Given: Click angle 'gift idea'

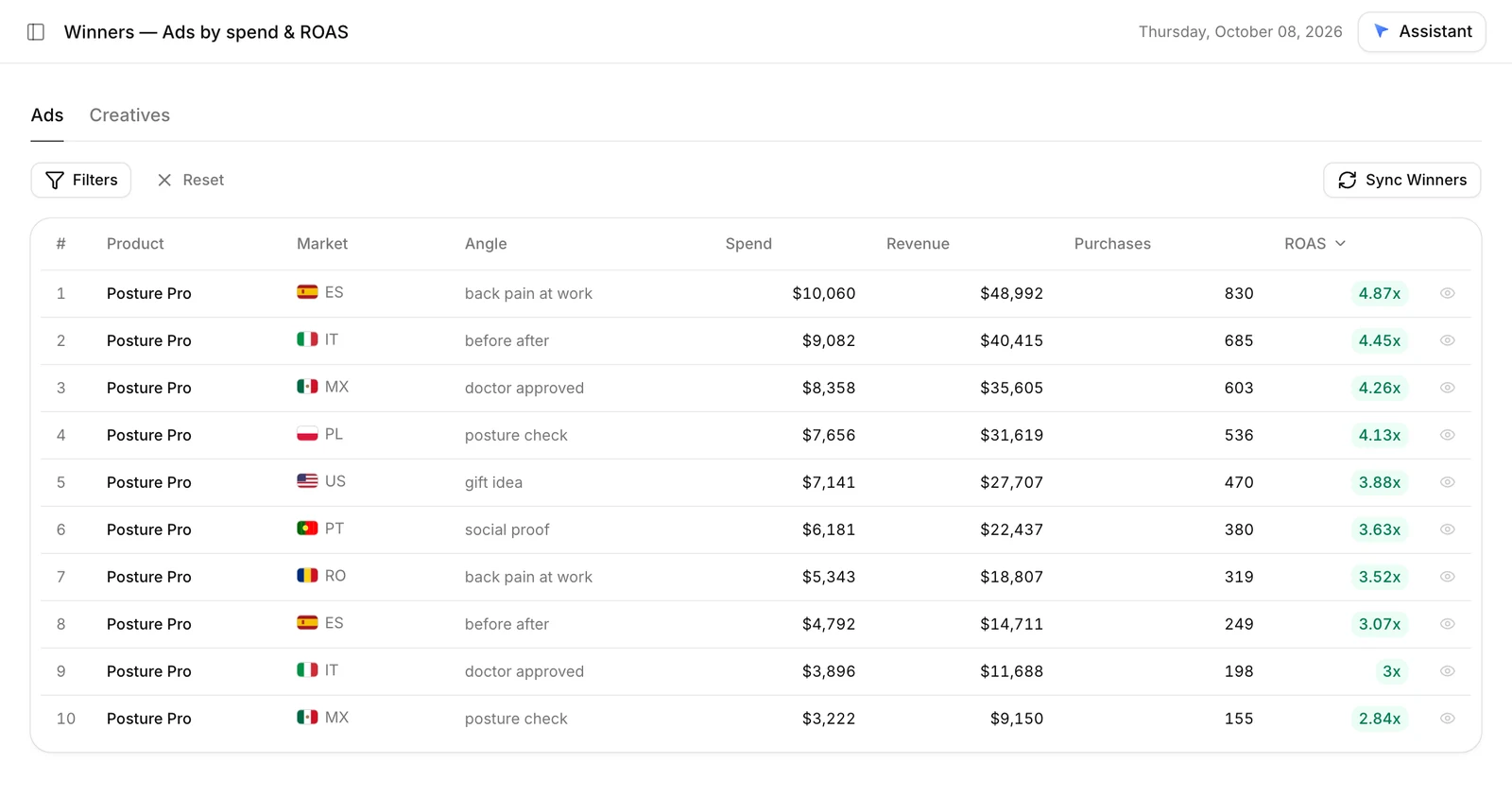Looking at the screenshot, I should 493,482.
